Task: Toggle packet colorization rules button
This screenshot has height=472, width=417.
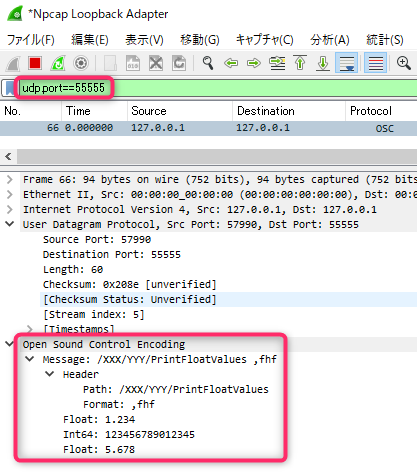Action: (x=376, y=63)
